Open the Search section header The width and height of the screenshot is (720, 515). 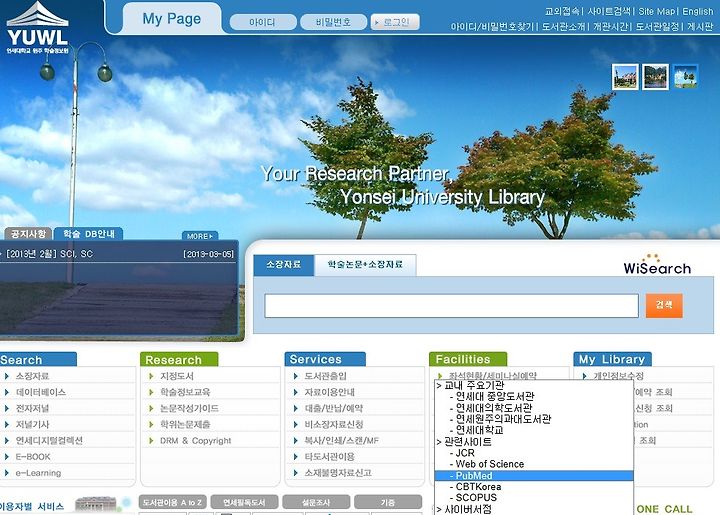(x=38, y=359)
